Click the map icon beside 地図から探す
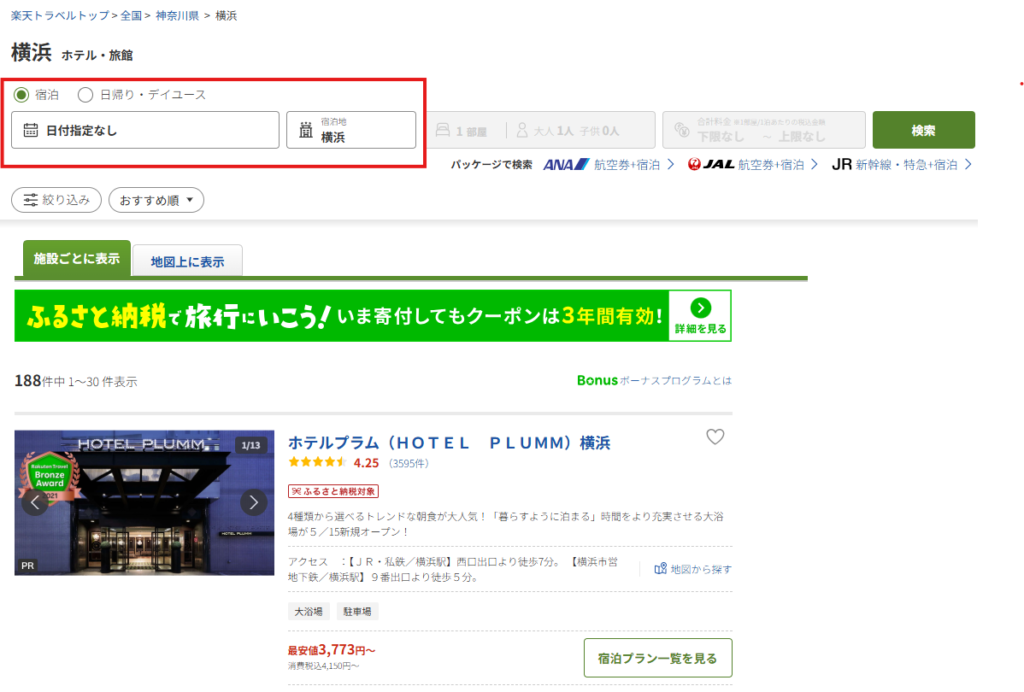Image resolution: width=1024 pixels, height=692 pixels. (x=660, y=569)
